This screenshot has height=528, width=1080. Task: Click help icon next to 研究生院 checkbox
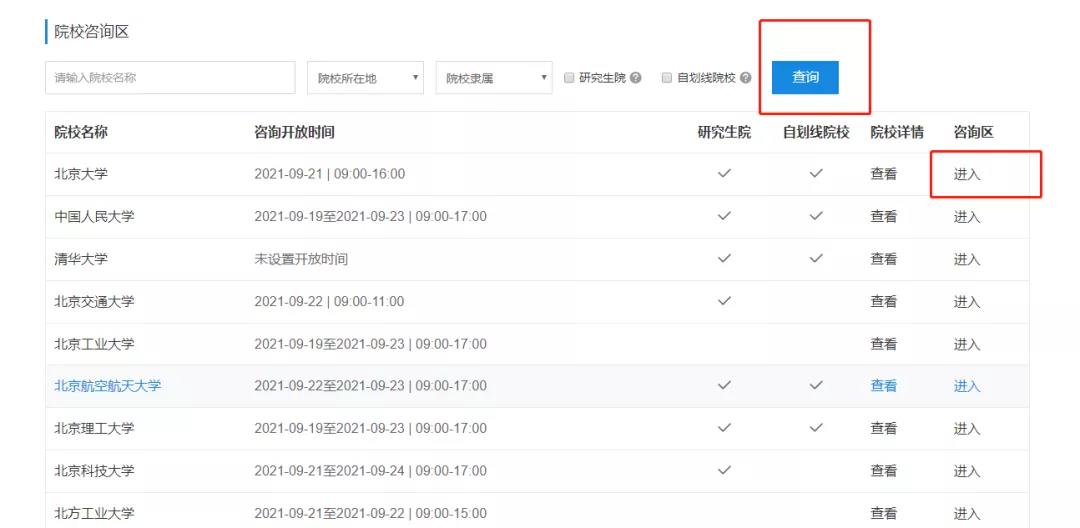(x=636, y=78)
